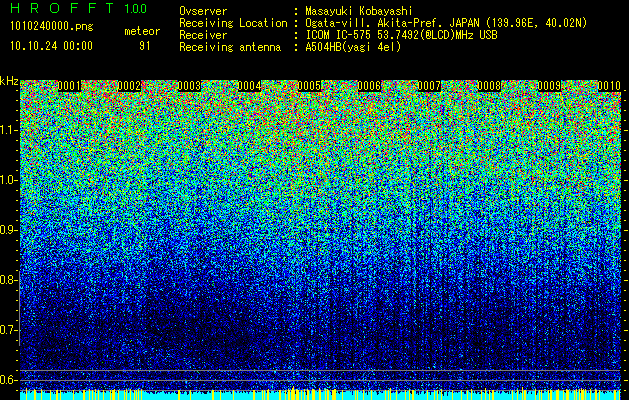Click the timestamp 10.10.24 00:00
Image resolution: width=629 pixels, height=400 pixels.
51,45
